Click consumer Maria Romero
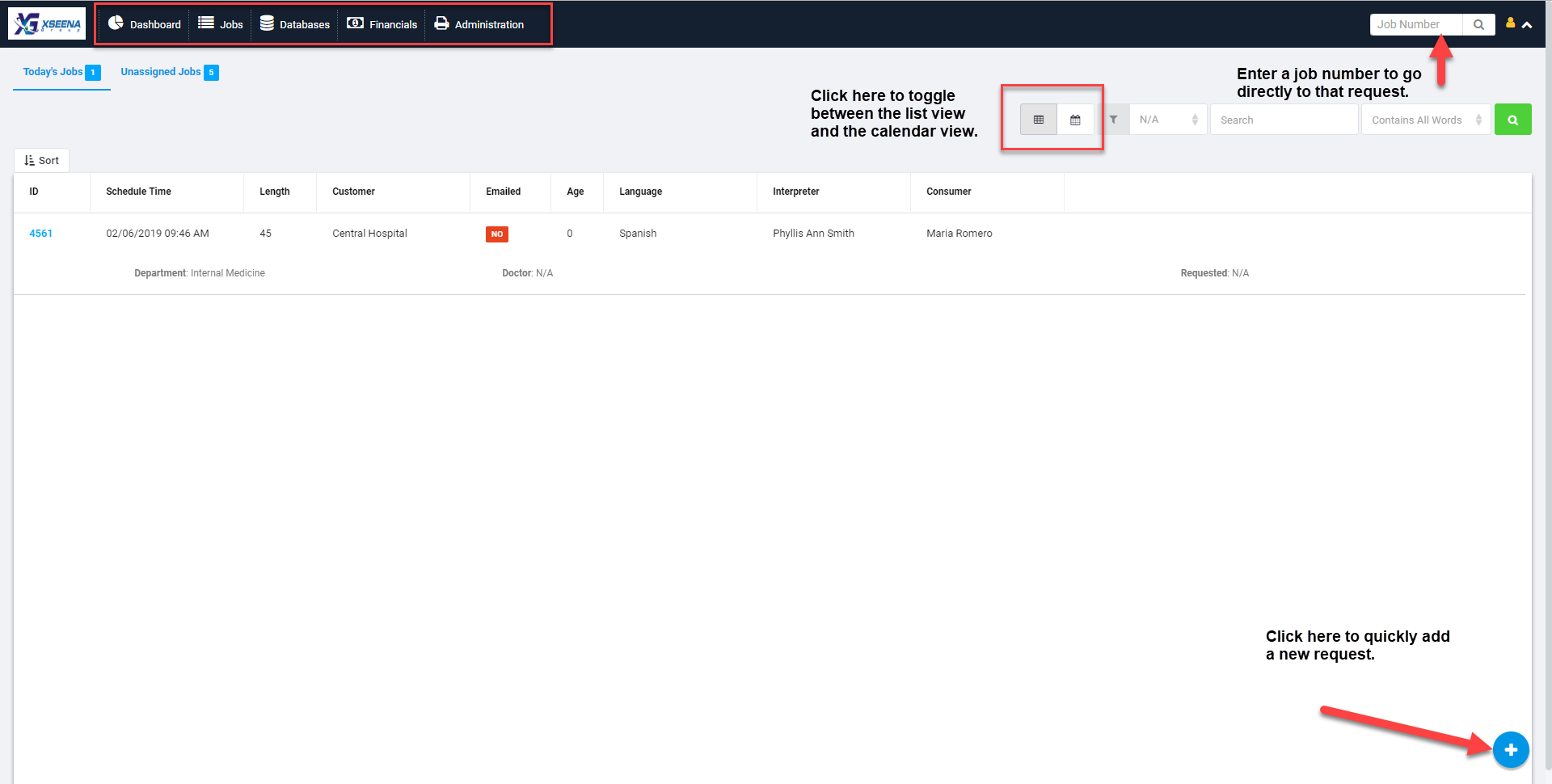 (959, 233)
